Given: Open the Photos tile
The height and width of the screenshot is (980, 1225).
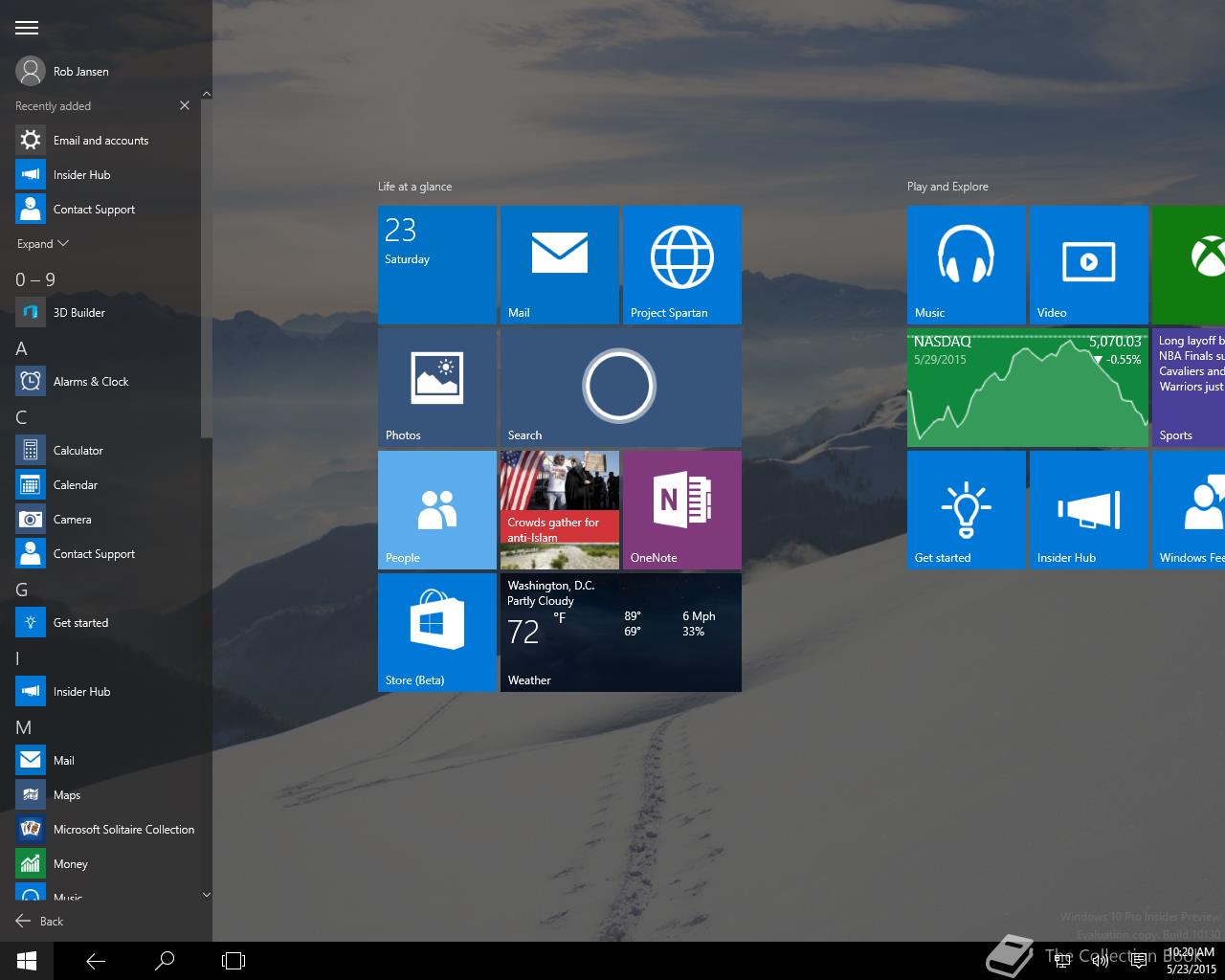Looking at the screenshot, I should click(x=437, y=388).
